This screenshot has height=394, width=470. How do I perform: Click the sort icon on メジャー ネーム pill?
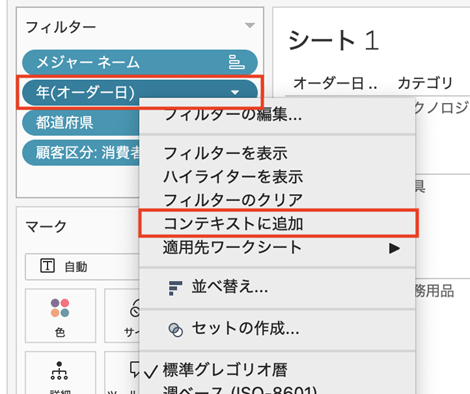(236, 62)
